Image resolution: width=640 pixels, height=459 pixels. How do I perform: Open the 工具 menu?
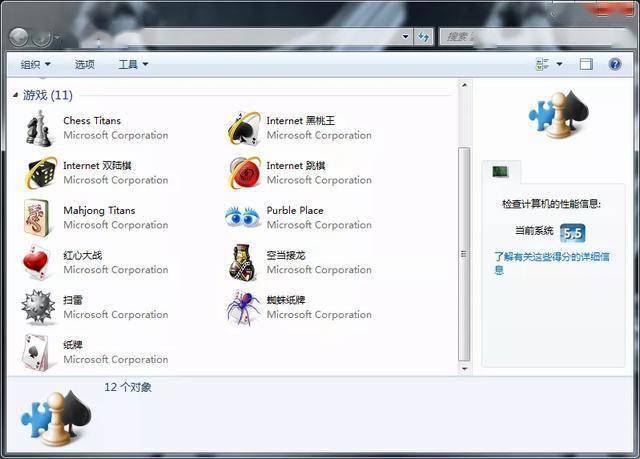pos(133,64)
